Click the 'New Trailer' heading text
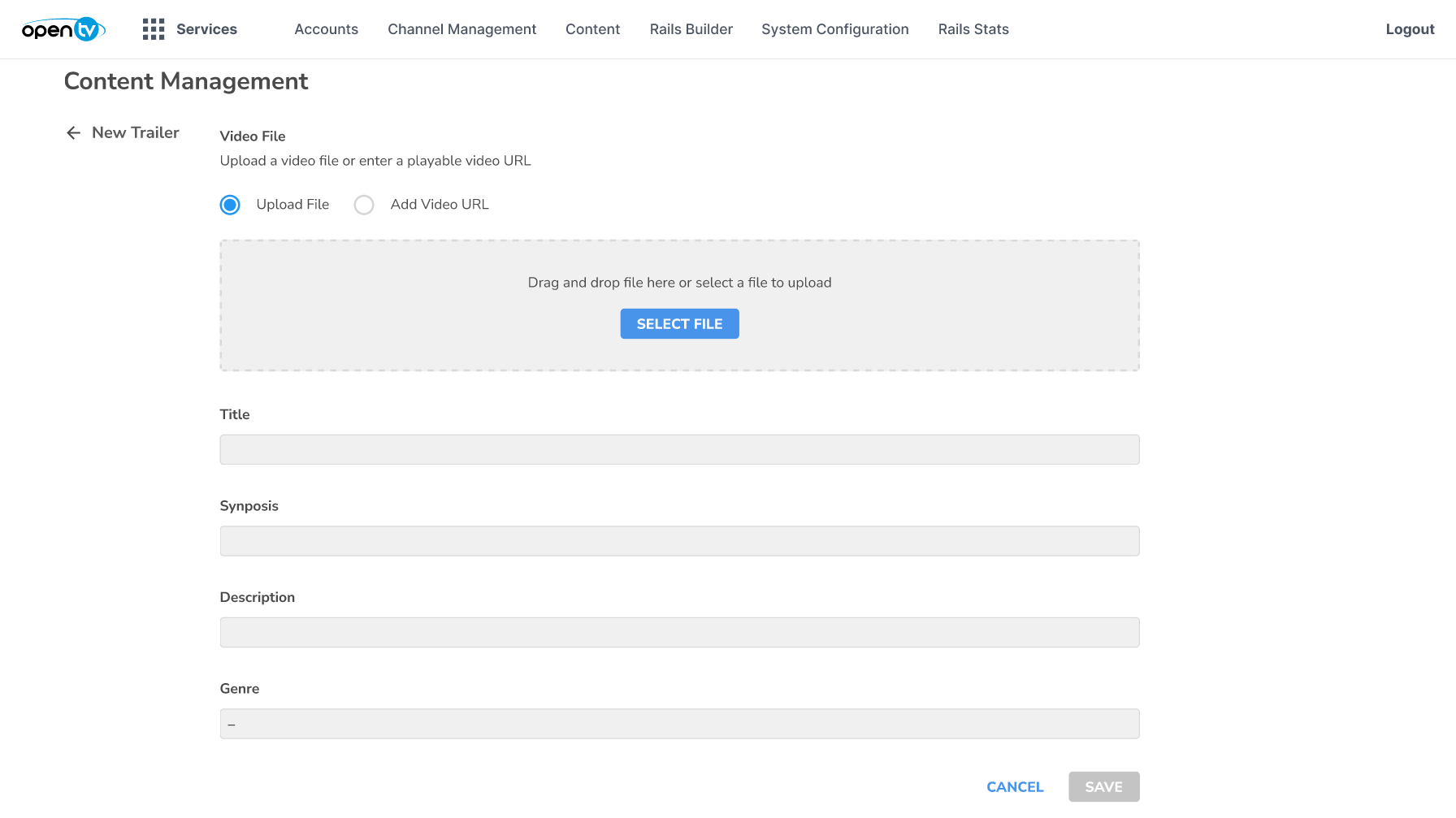The height and width of the screenshot is (818, 1456). tap(136, 132)
